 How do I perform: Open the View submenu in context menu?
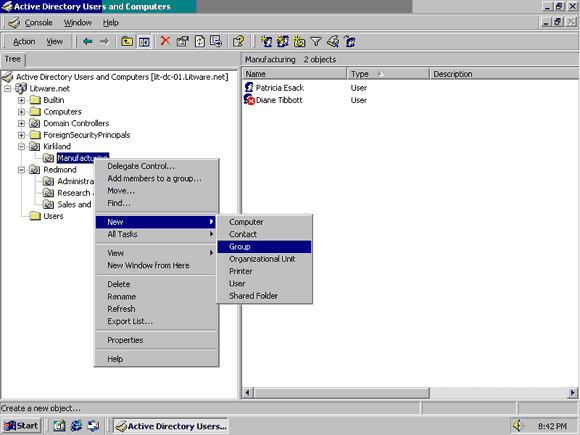(x=156, y=253)
